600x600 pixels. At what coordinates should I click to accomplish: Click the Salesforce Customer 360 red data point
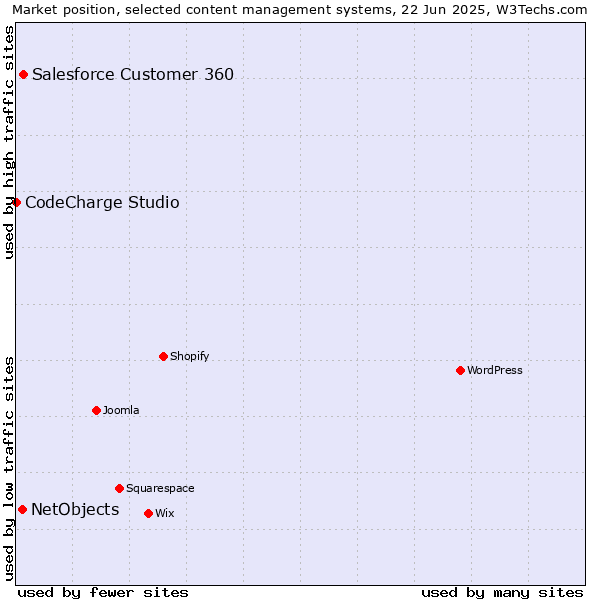coord(23,75)
